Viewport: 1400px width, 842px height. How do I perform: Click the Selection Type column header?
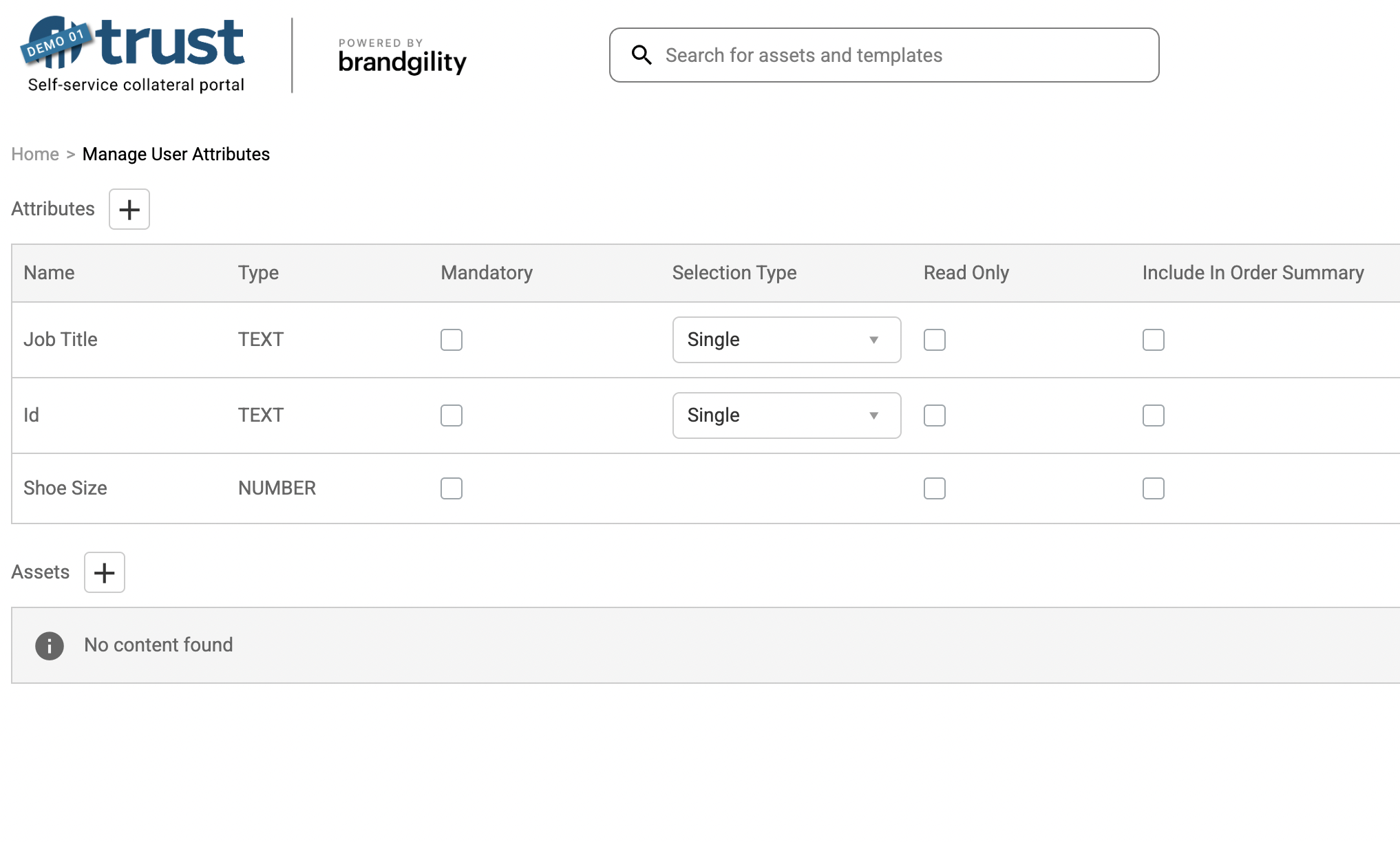pyautogui.click(x=734, y=273)
